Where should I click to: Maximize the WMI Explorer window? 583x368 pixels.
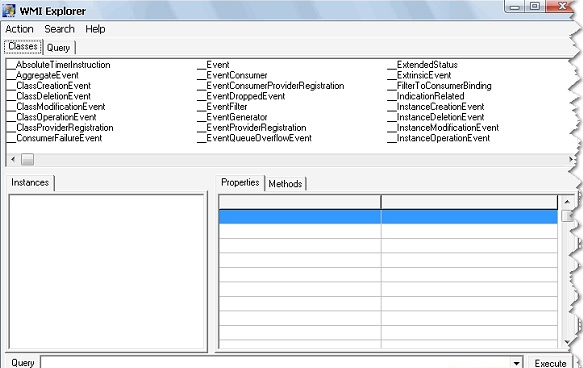[535, 6]
